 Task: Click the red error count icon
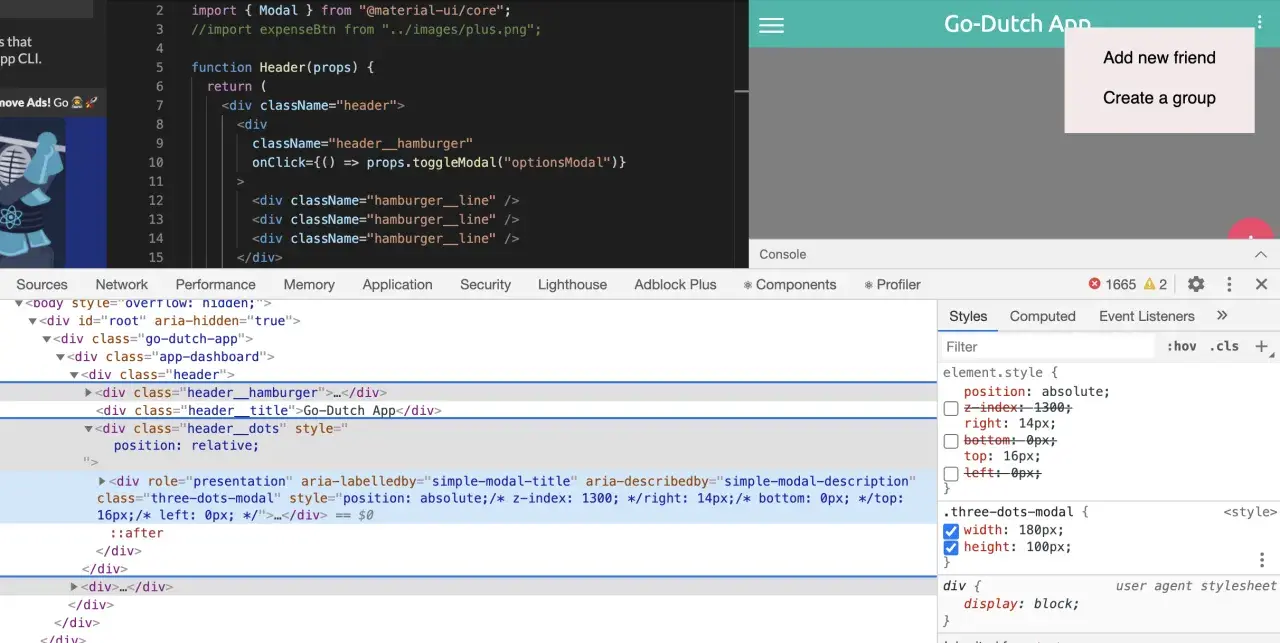click(1094, 284)
